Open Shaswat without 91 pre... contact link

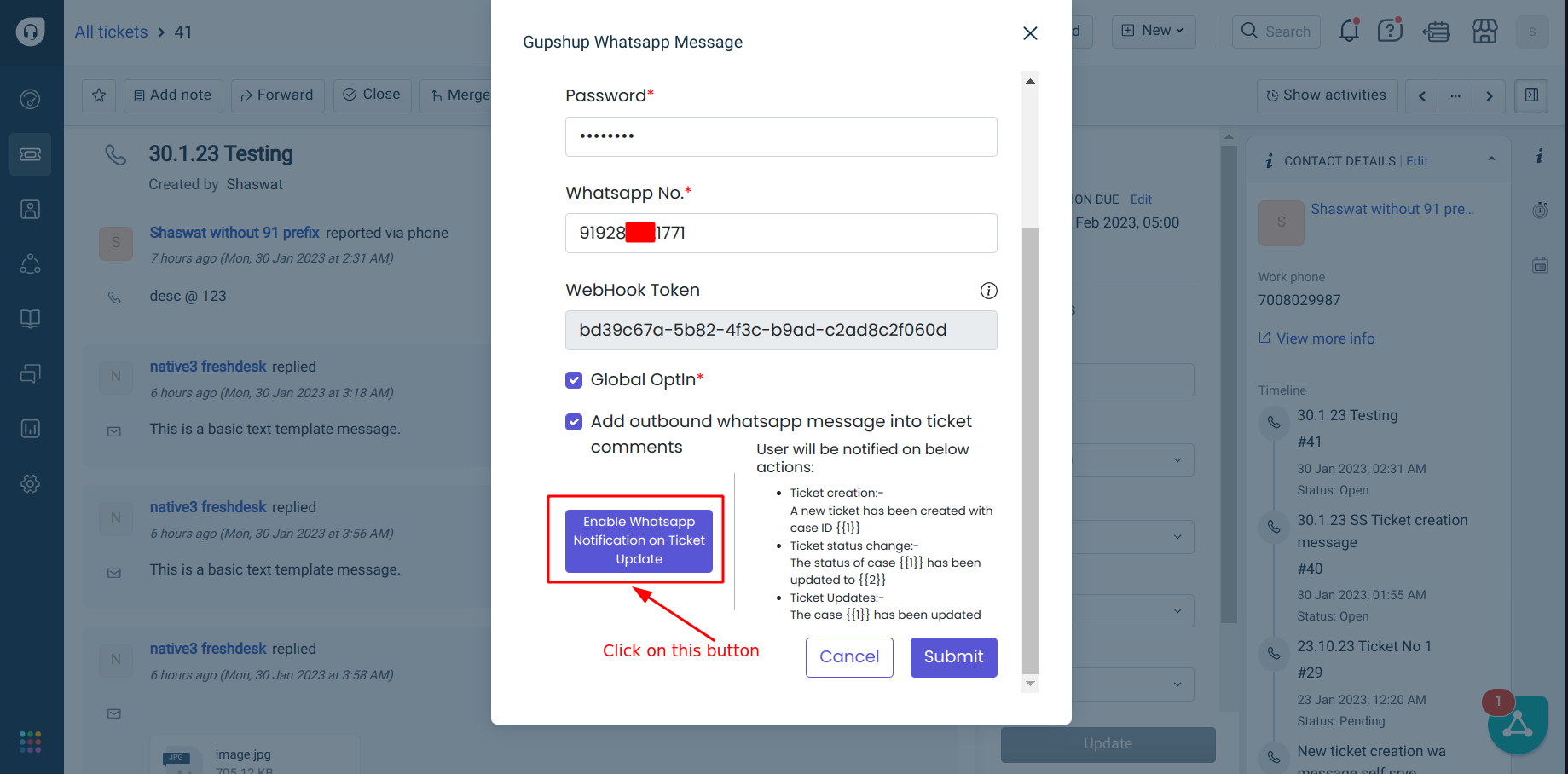coord(1392,210)
